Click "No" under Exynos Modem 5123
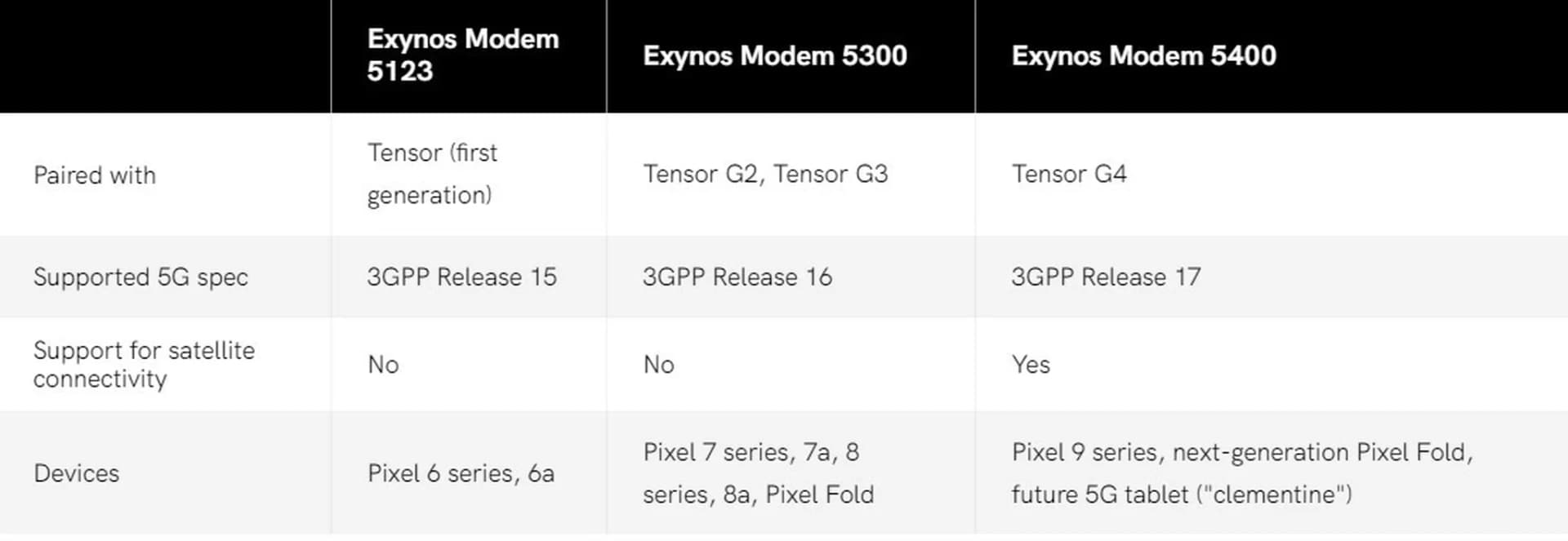 point(383,365)
